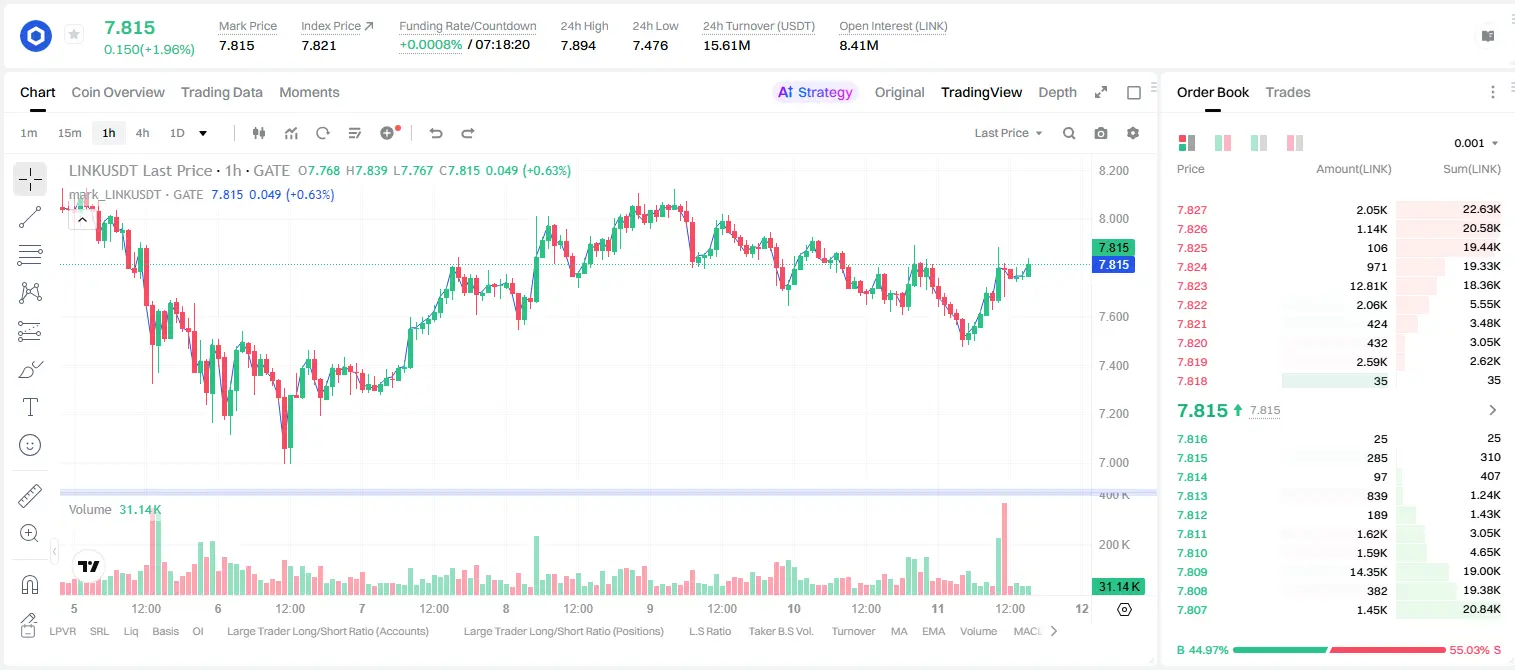Click the AI Strategy button
The height and width of the screenshot is (670, 1515).
pos(815,92)
